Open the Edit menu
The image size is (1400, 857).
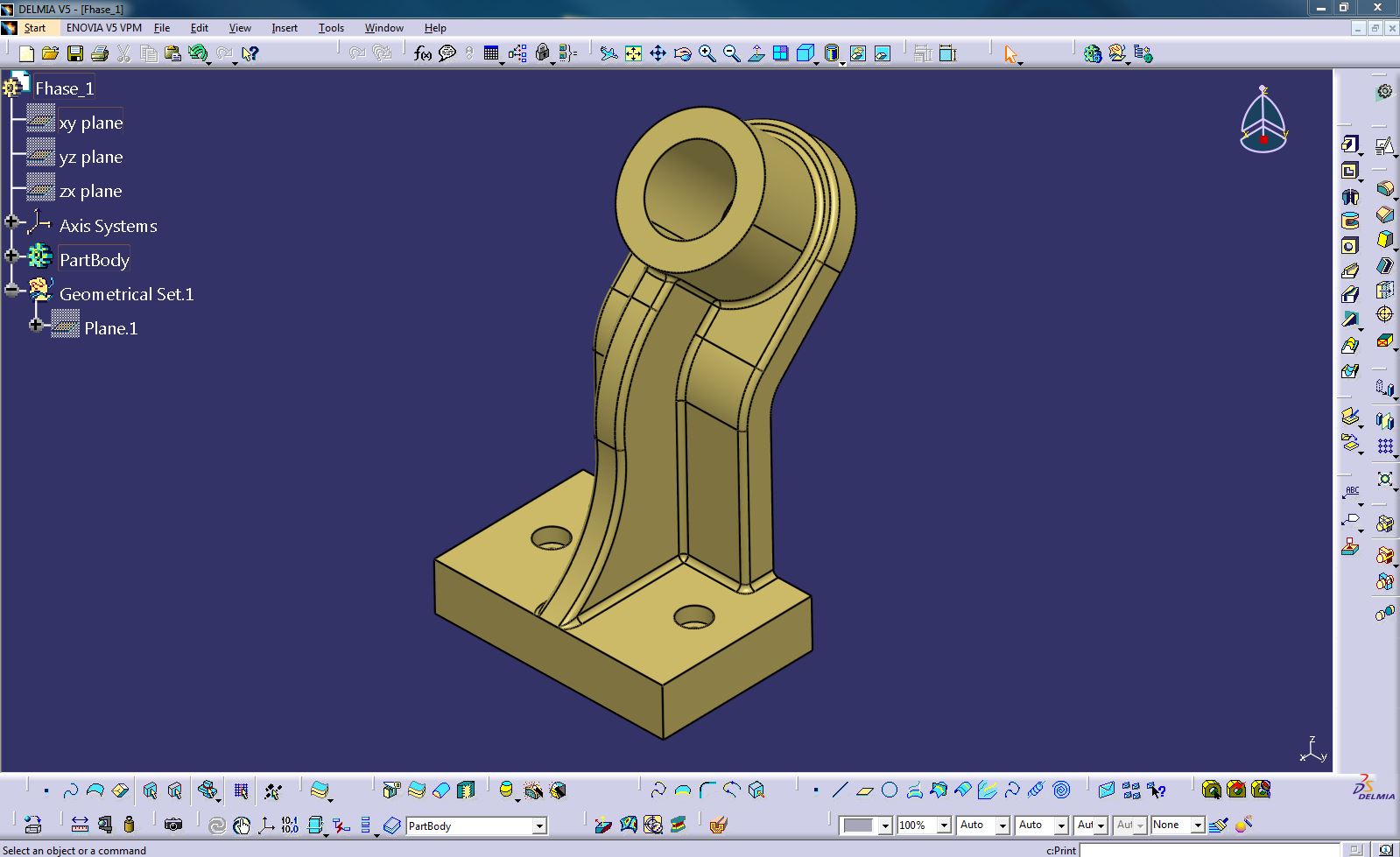coord(200,28)
